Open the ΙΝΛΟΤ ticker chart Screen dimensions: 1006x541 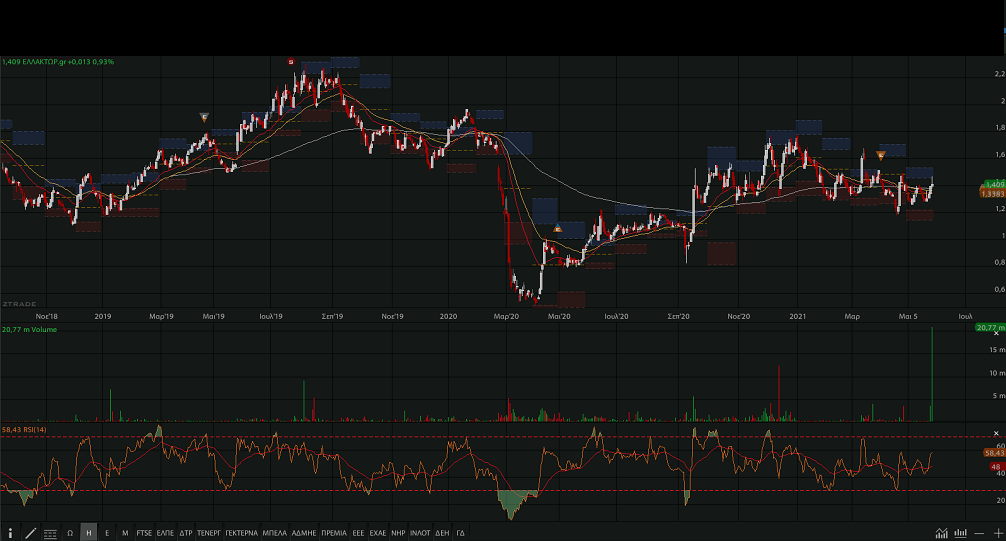pos(420,533)
